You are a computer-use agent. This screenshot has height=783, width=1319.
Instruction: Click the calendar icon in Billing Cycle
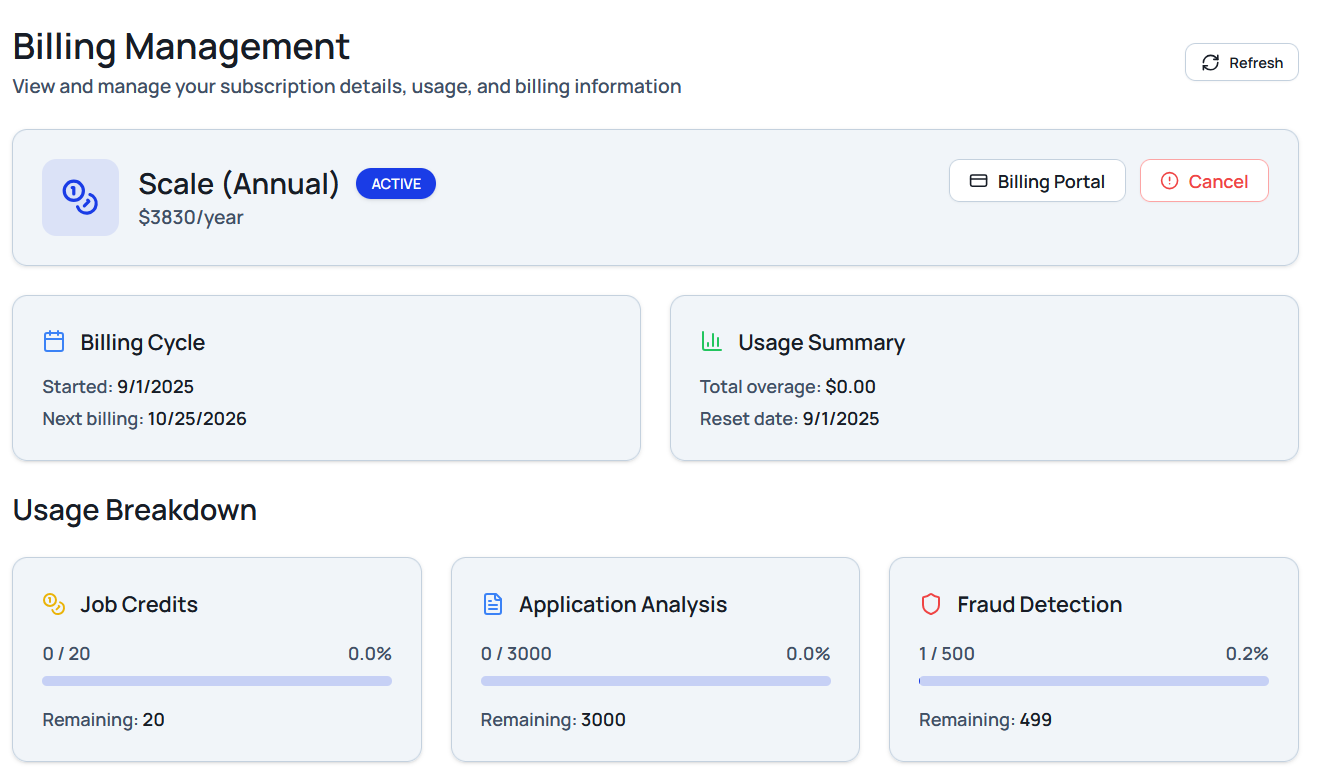(x=54, y=342)
